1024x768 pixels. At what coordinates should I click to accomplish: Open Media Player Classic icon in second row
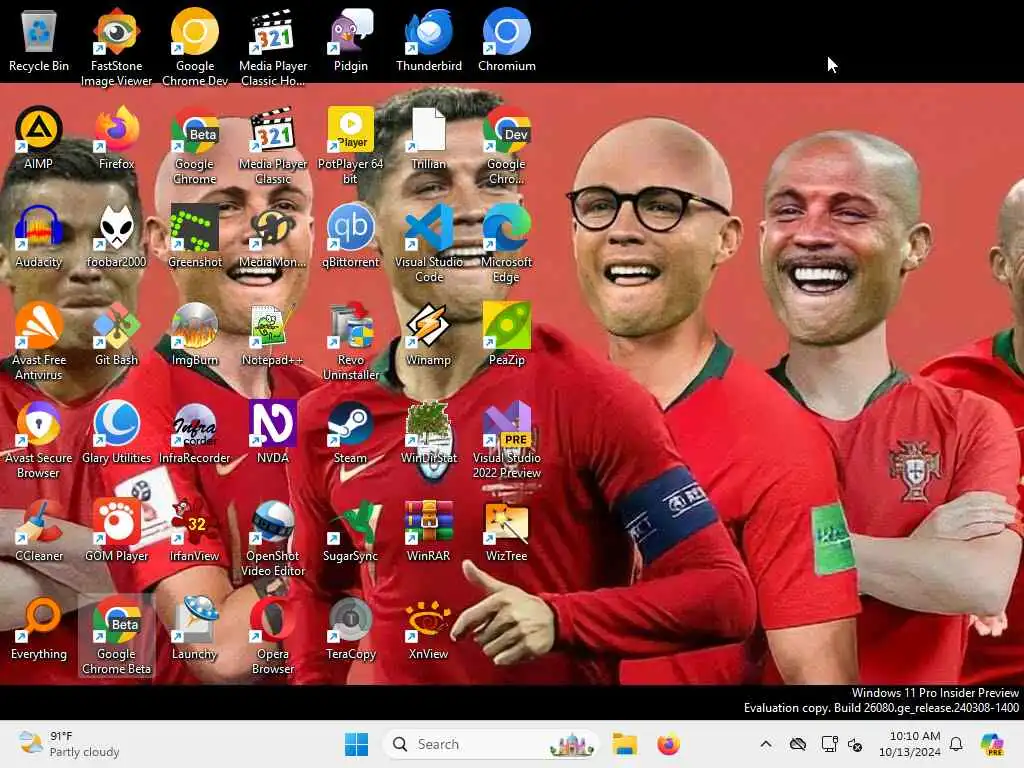coord(273,145)
